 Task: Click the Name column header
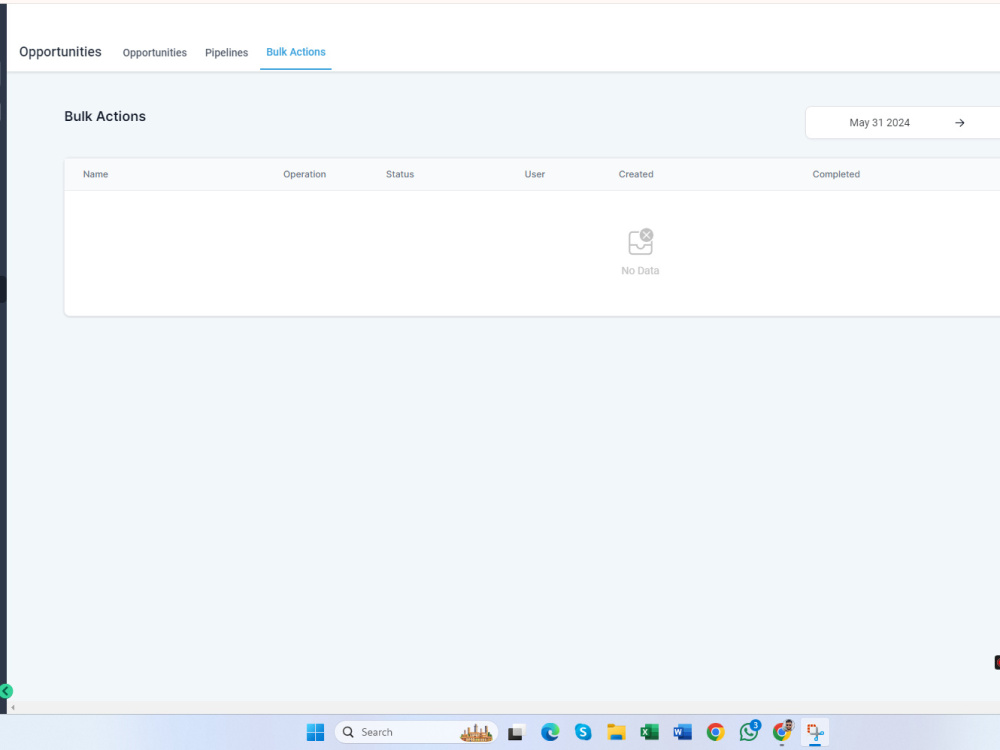96,174
